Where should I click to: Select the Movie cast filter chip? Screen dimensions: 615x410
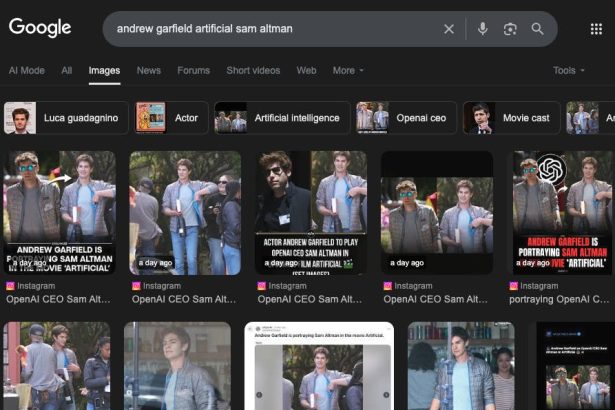tap(511, 118)
